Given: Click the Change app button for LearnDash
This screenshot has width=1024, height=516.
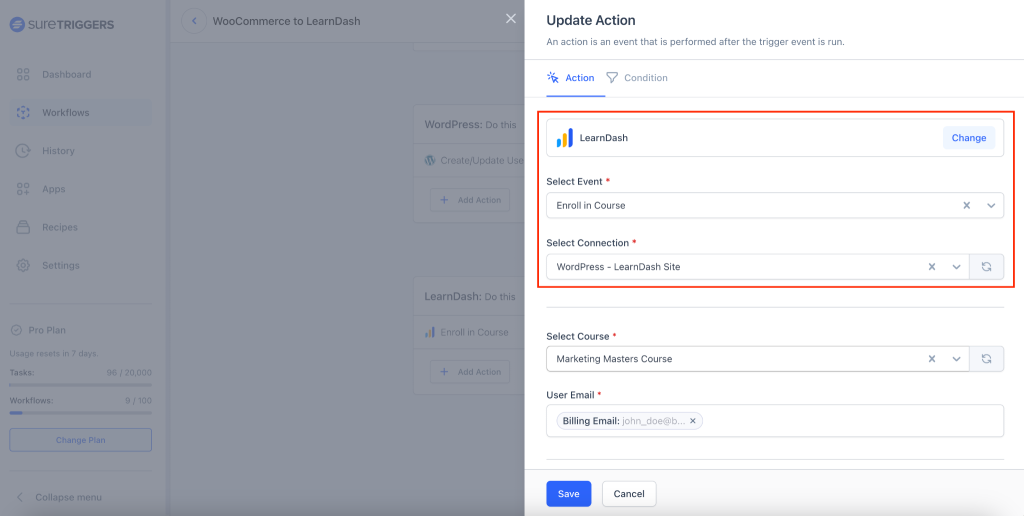Looking at the screenshot, I should click(968, 138).
